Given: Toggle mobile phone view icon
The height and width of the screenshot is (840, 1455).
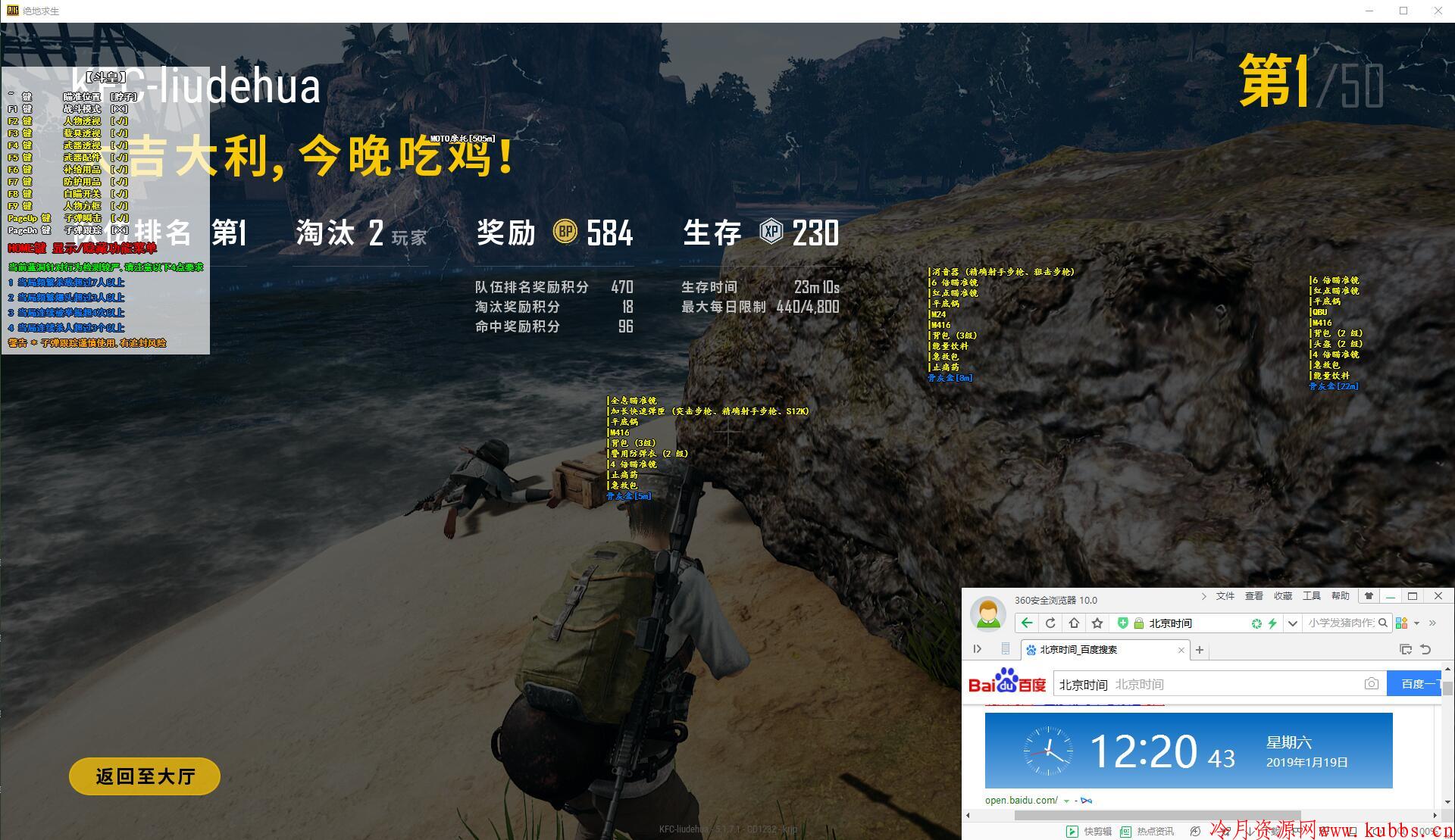Looking at the screenshot, I should pos(1006,649).
